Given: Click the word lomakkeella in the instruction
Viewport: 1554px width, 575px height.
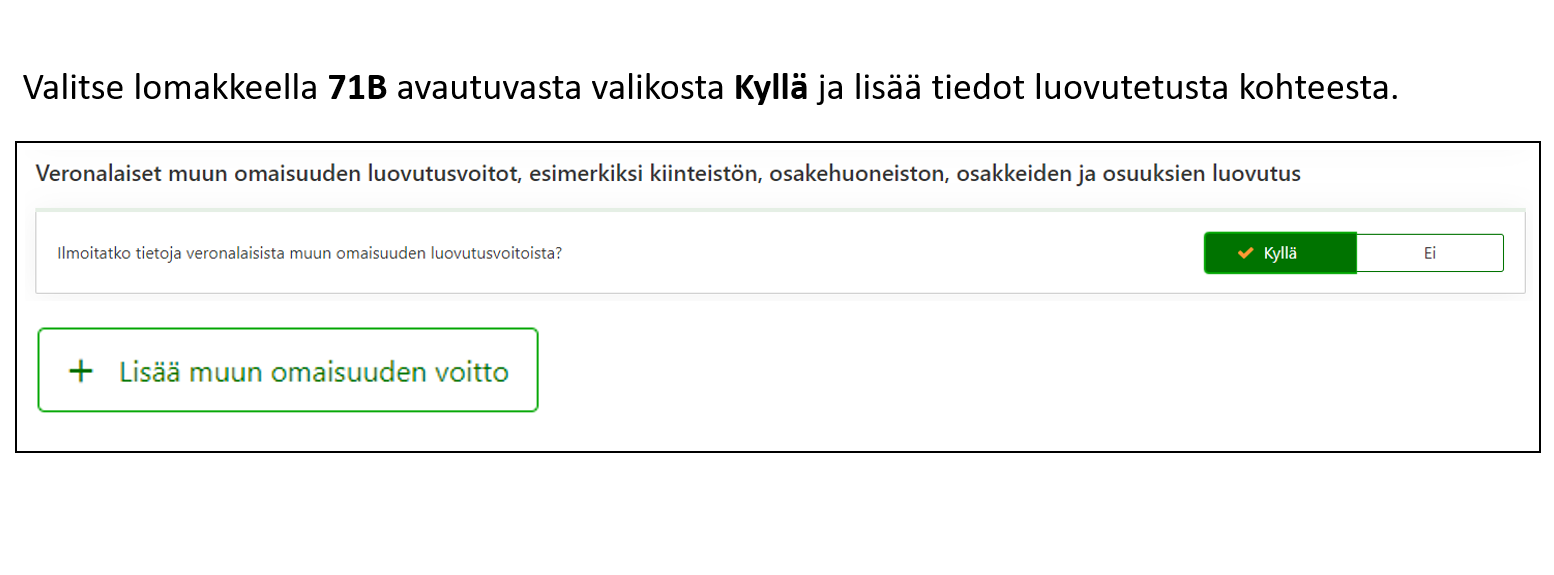Looking at the screenshot, I should click(225, 88).
